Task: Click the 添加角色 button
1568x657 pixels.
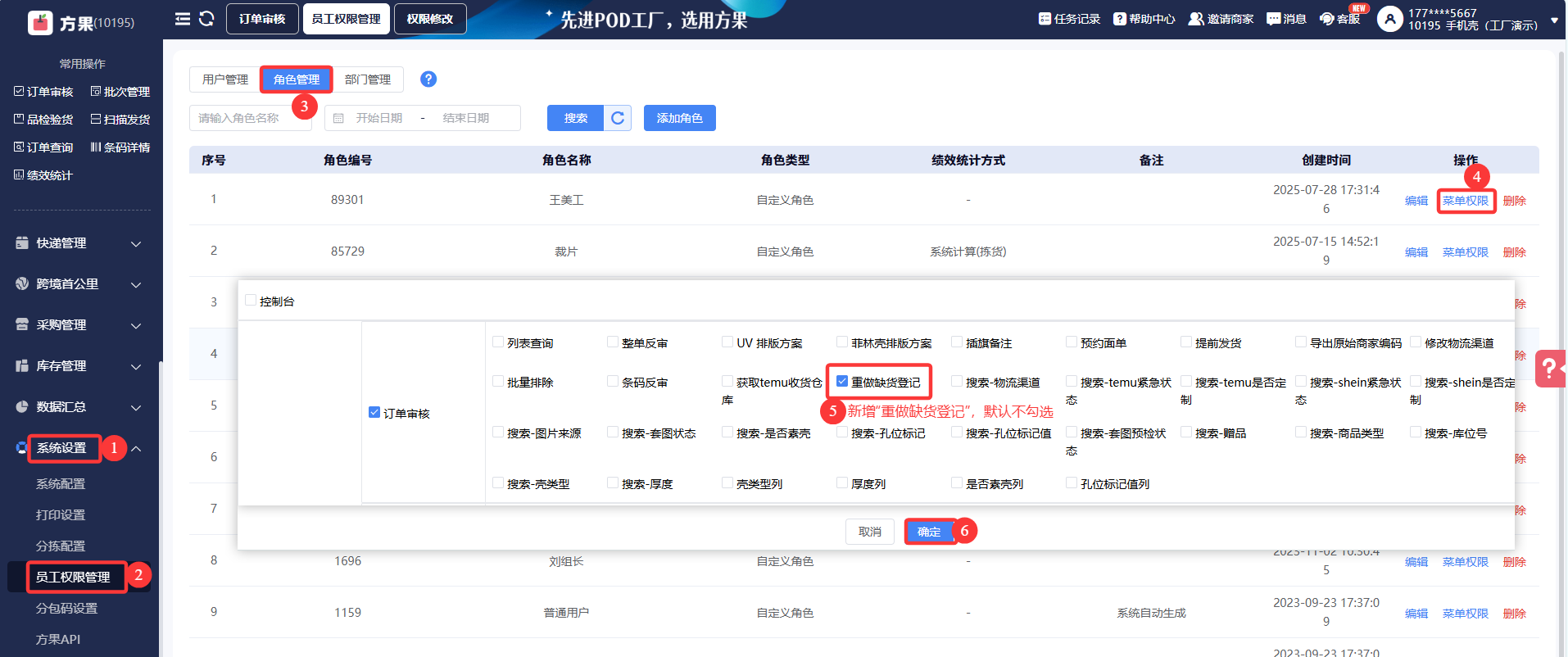Action: click(x=679, y=118)
